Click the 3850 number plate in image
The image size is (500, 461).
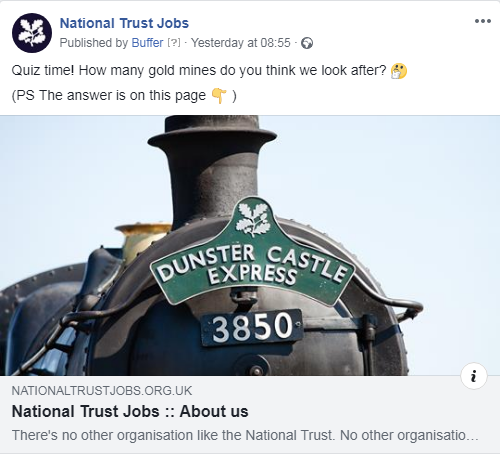pos(252,327)
